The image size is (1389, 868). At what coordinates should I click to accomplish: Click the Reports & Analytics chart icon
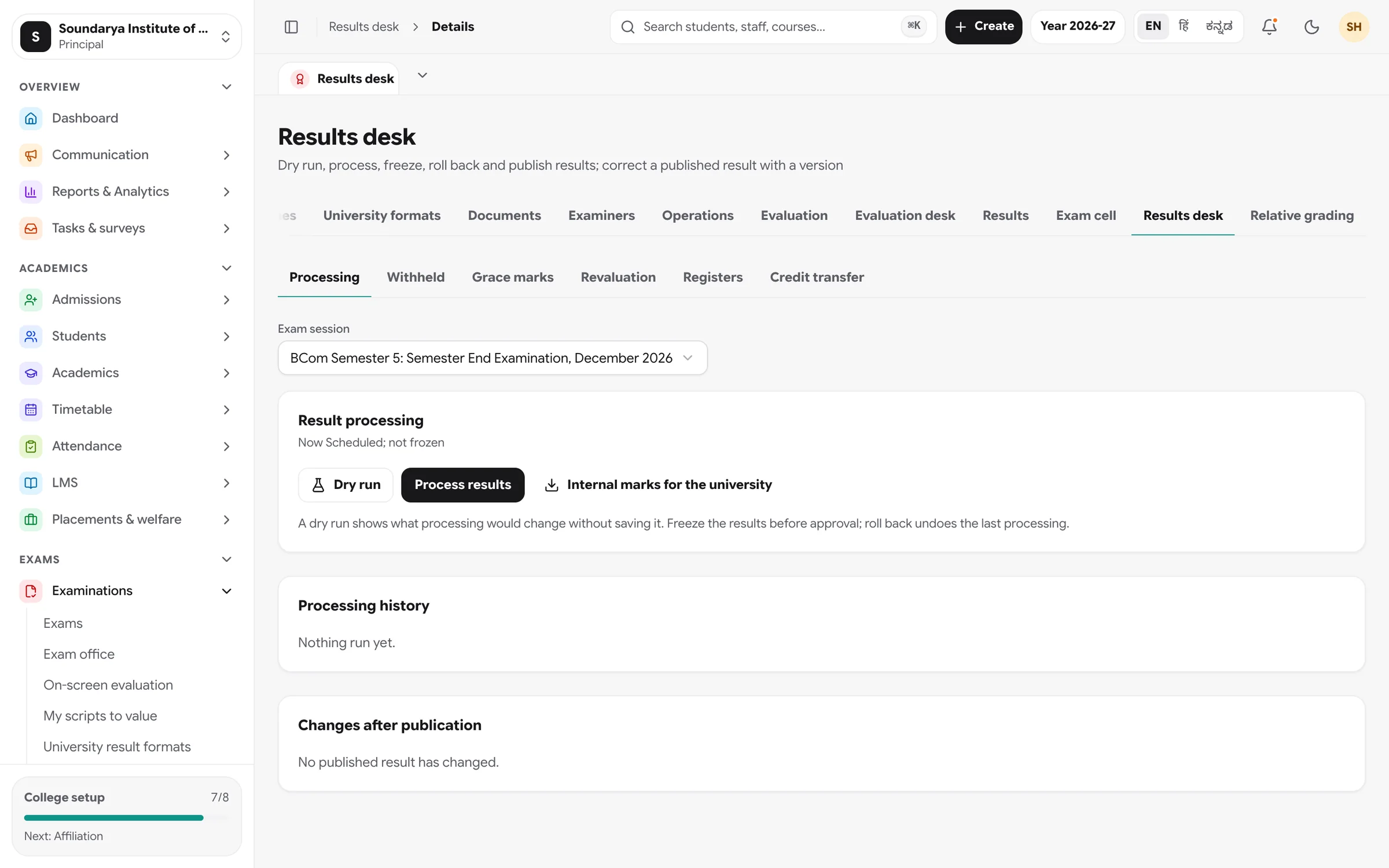tap(31, 192)
